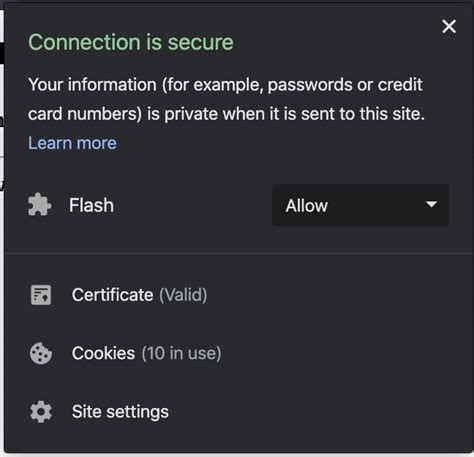This screenshot has height=457, width=474.
Task: Click the (10 in use) cookies count
Action: (x=181, y=353)
